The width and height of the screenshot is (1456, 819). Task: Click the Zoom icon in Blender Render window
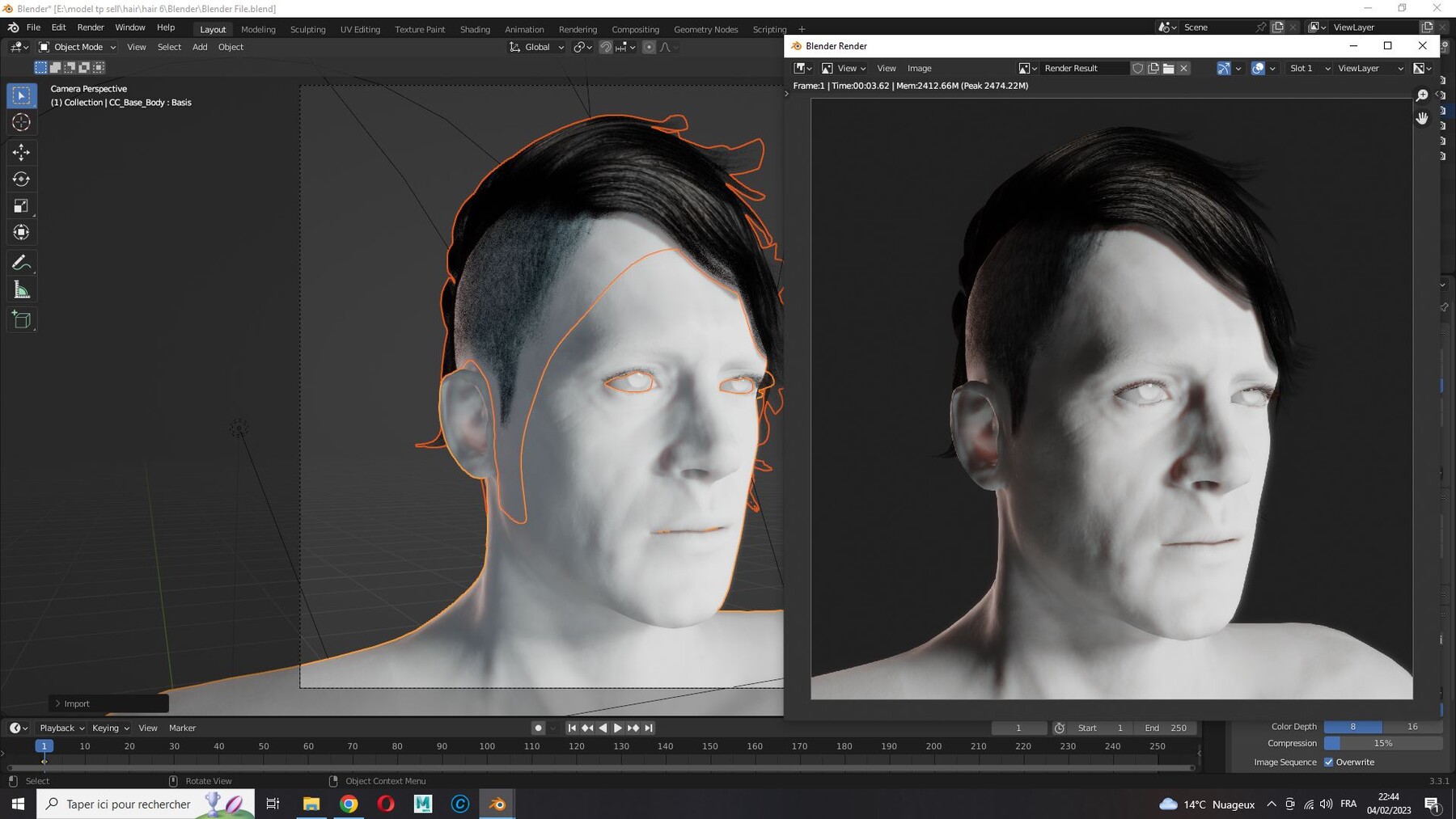pos(1422,95)
